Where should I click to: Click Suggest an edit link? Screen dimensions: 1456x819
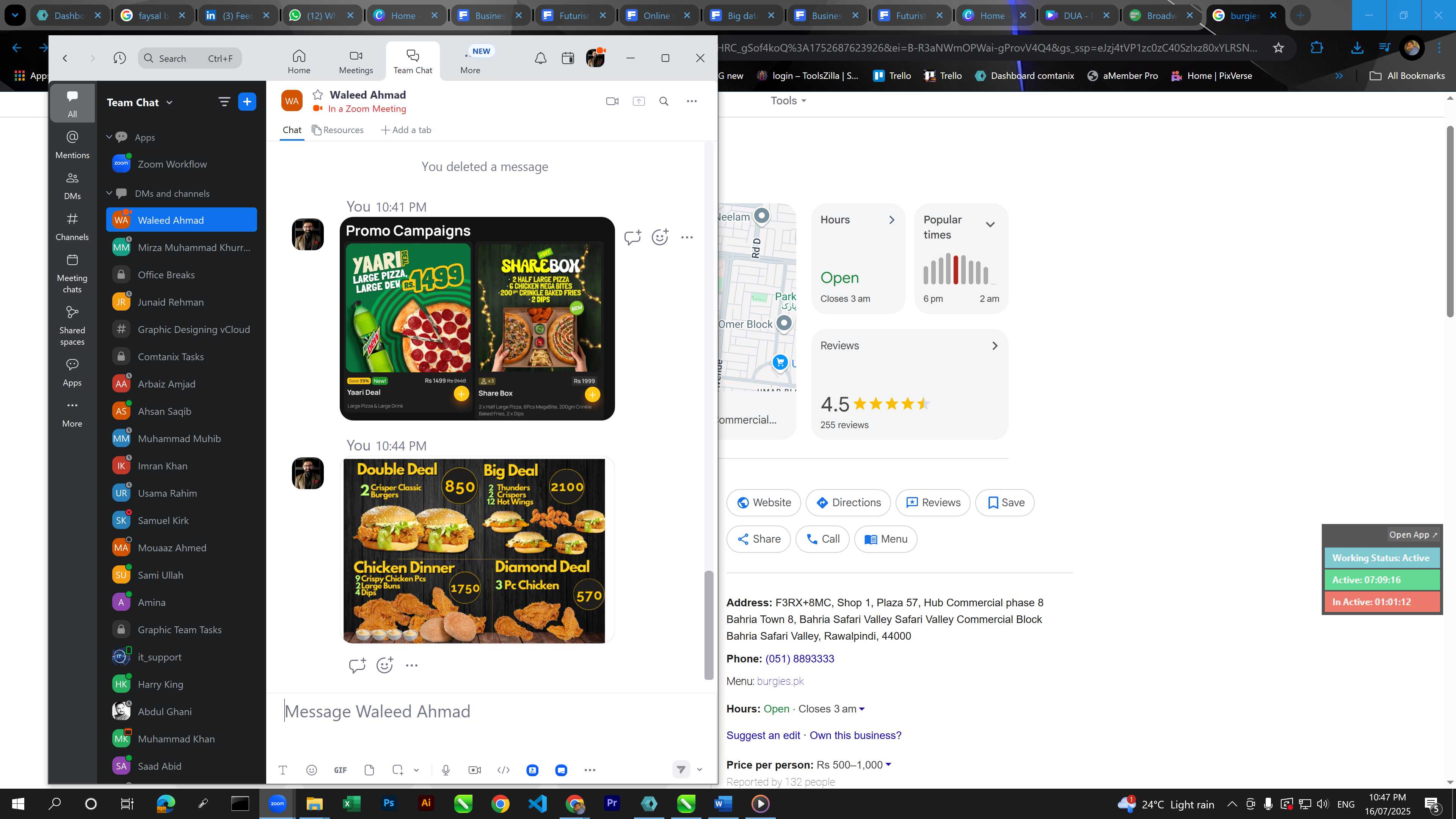click(x=763, y=735)
